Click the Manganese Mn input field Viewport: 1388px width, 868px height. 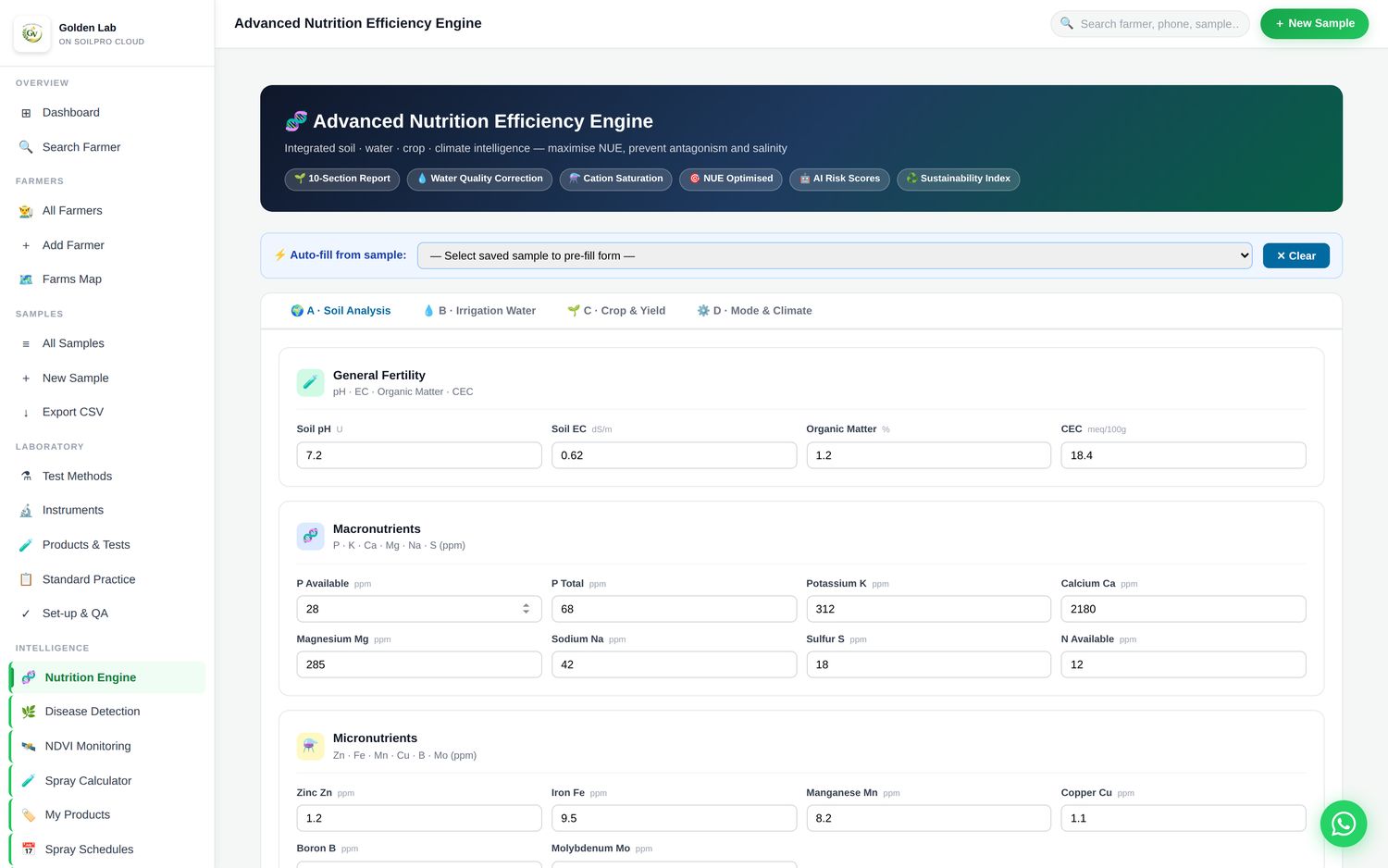928,818
